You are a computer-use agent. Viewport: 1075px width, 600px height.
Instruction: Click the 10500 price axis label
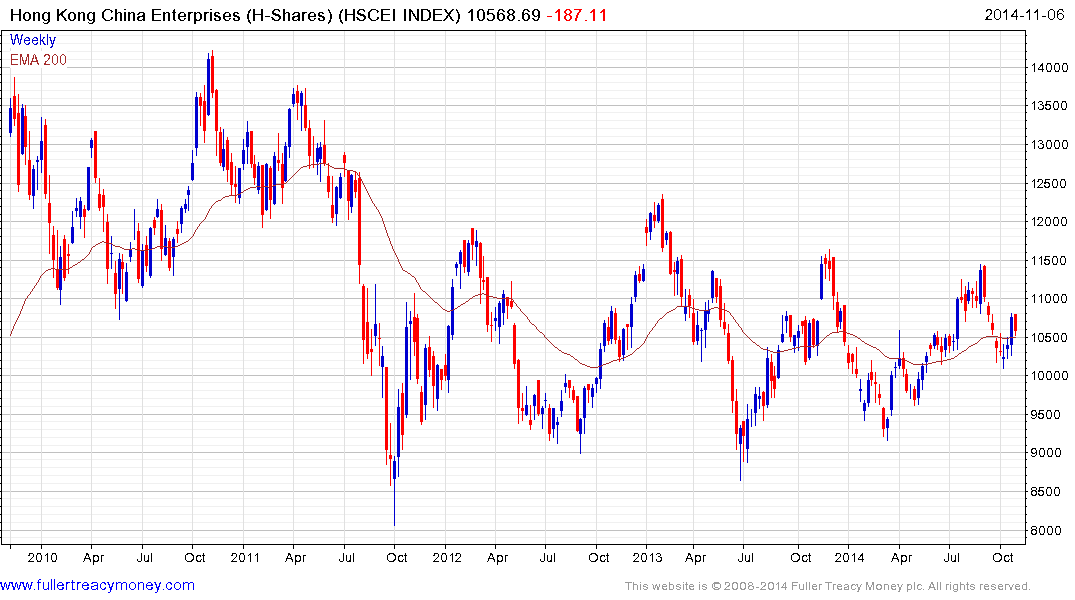point(1049,337)
